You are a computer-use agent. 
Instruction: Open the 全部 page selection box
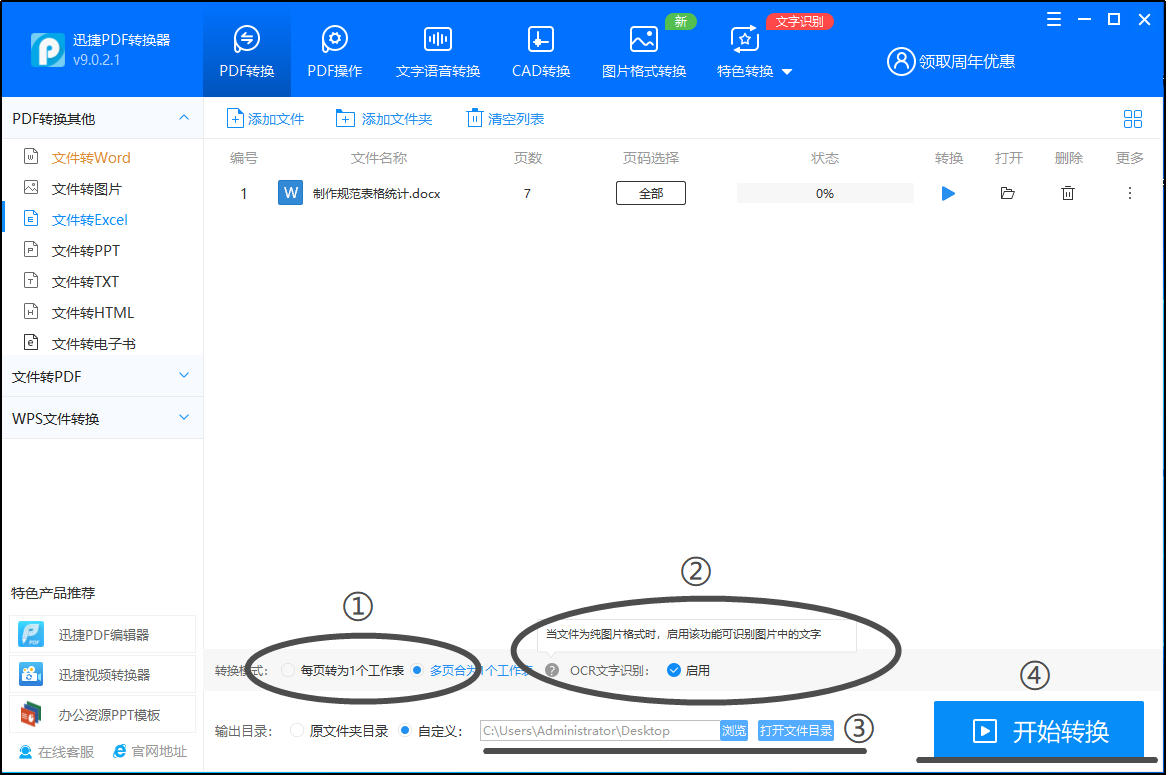(651, 193)
